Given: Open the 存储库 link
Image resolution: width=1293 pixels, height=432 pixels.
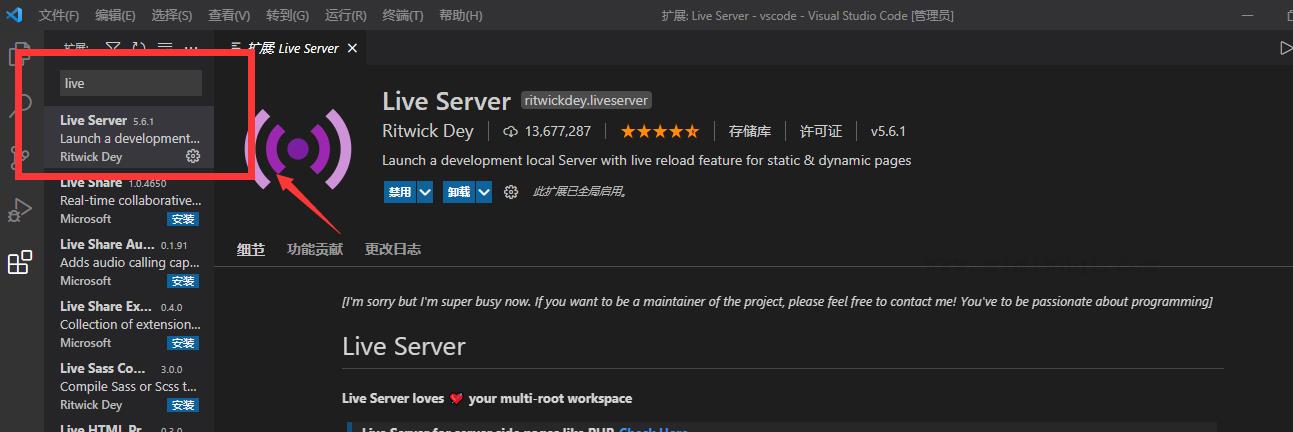Looking at the screenshot, I should [750, 131].
